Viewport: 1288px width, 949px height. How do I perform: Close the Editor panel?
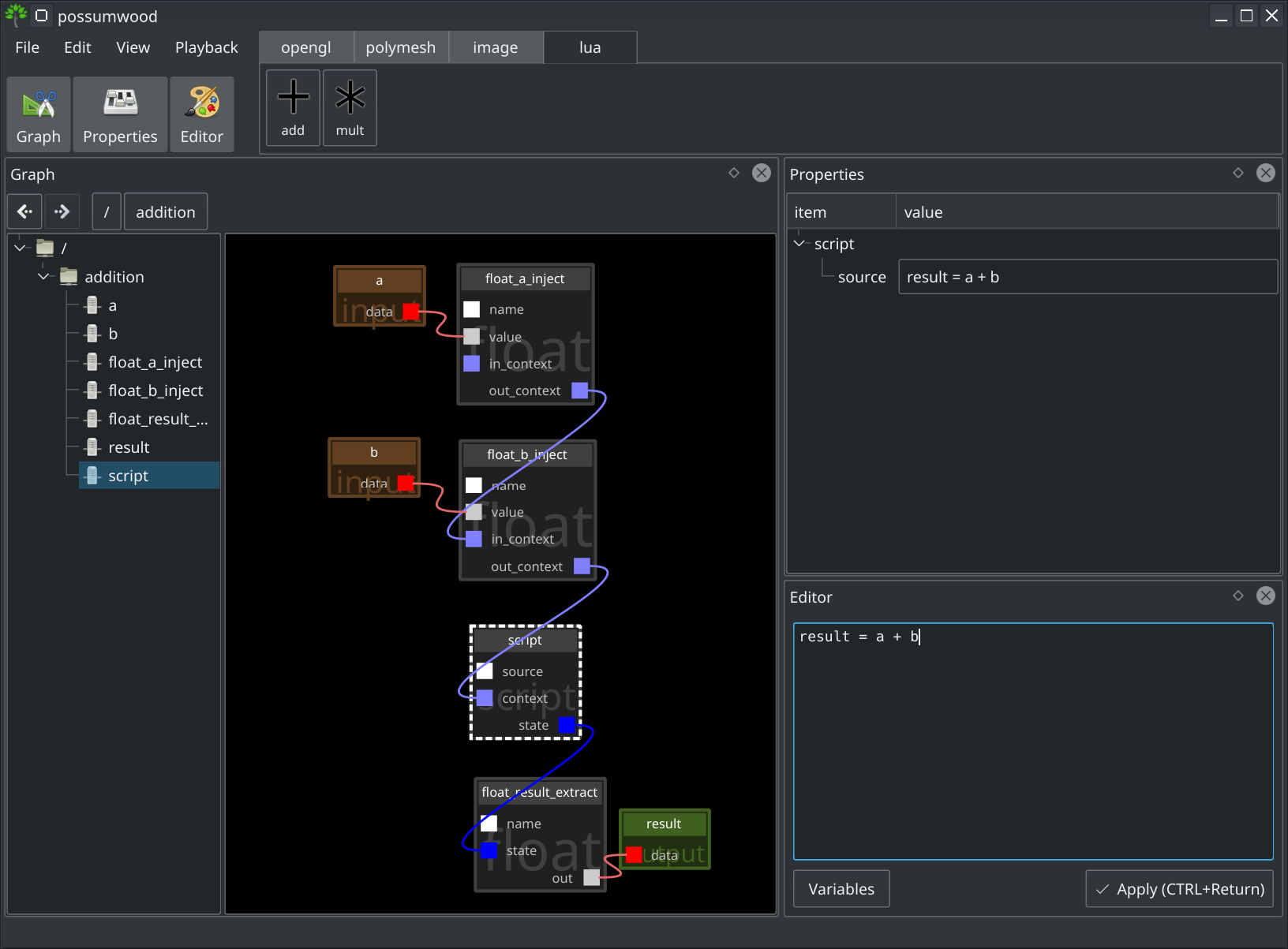point(1266,596)
